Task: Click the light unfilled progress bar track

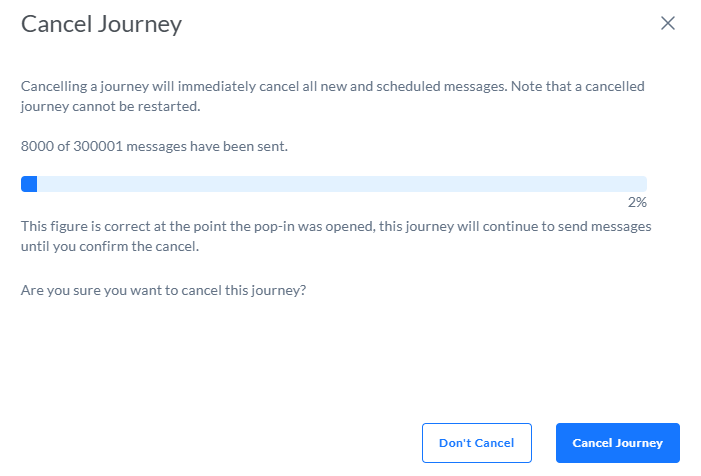Action: [x=340, y=184]
